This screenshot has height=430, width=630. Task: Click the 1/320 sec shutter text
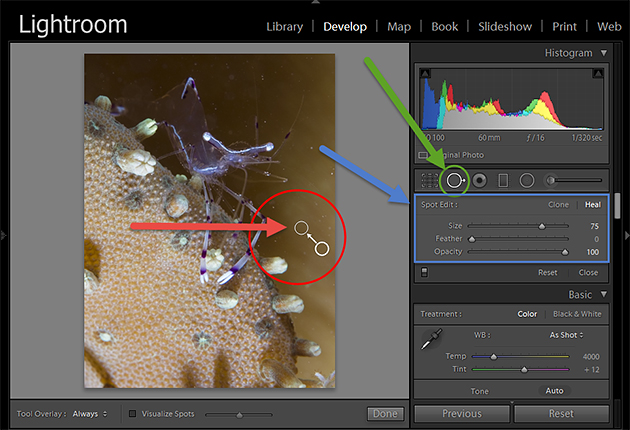point(587,138)
